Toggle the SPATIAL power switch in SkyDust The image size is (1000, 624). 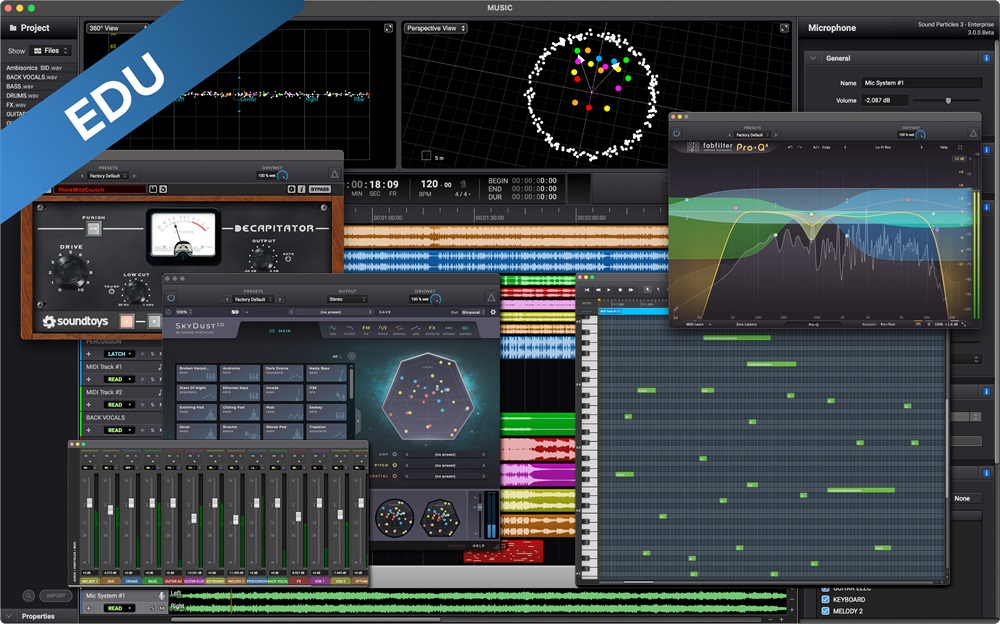pyautogui.click(x=395, y=476)
